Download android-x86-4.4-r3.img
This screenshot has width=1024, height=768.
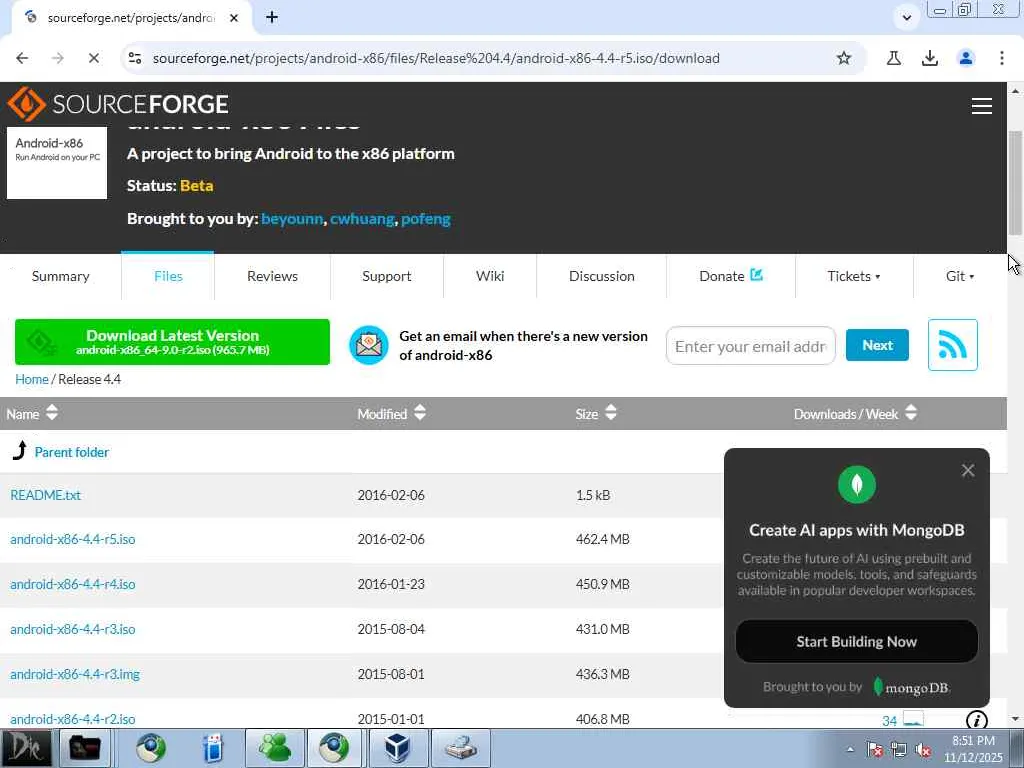coord(75,674)
